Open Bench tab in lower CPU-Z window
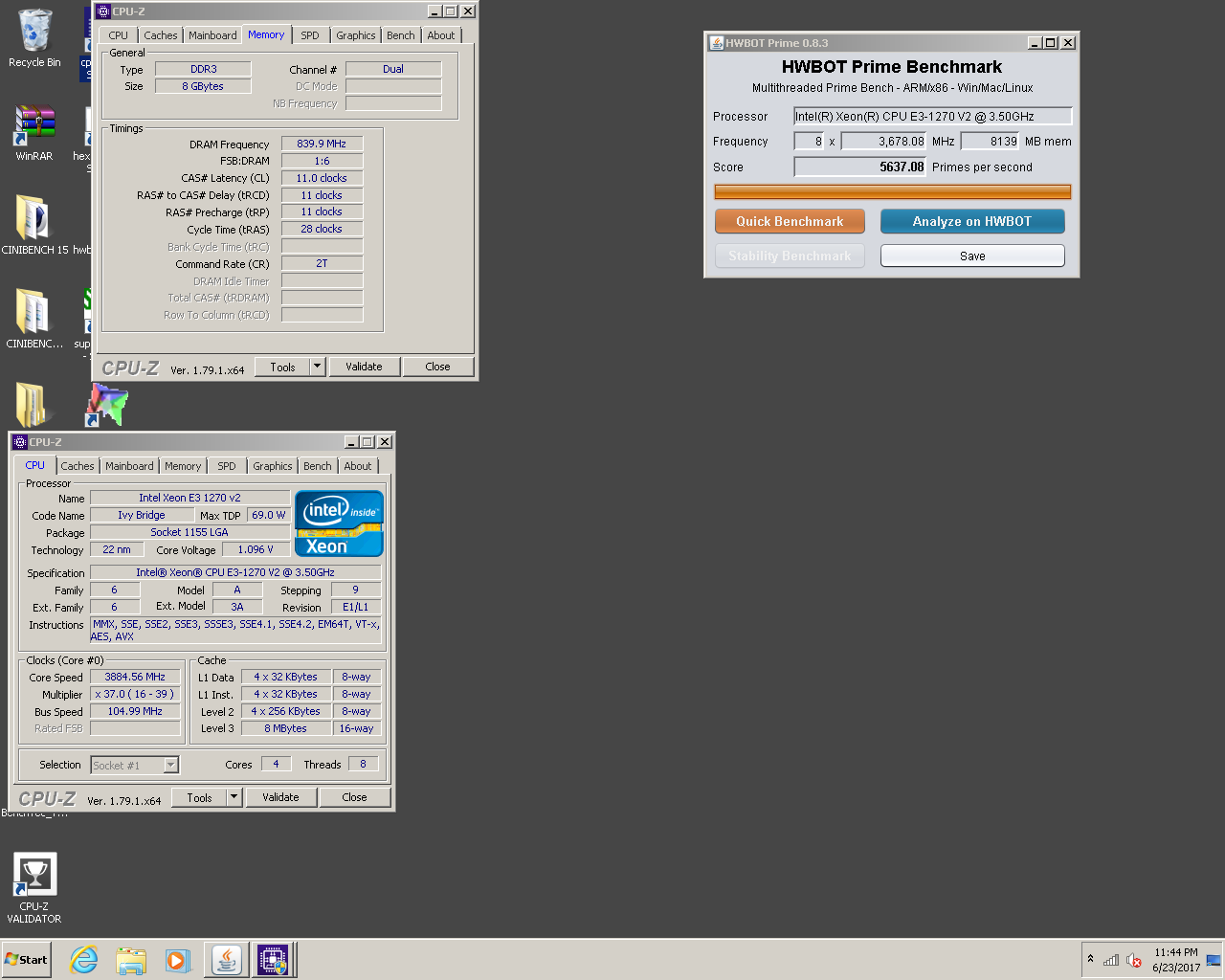Screen dimensions: 1225x980 coord(318,466)
